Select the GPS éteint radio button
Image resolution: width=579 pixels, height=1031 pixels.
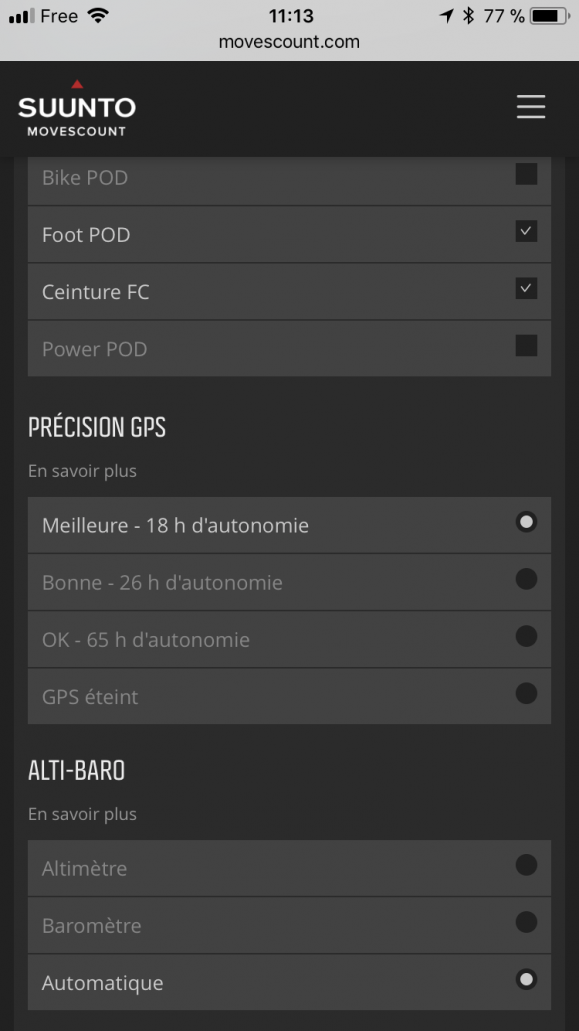(526, 693)
